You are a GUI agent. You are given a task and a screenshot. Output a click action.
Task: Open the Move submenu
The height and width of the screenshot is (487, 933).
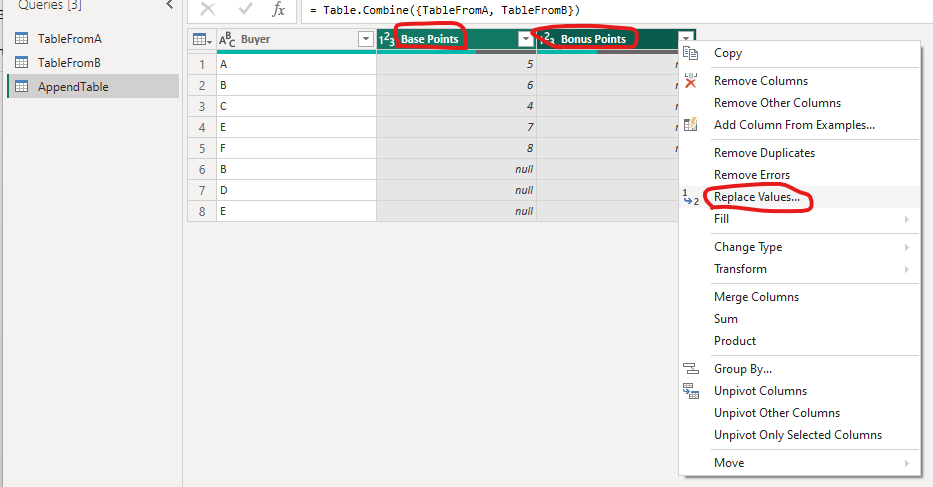click(729, 463)
